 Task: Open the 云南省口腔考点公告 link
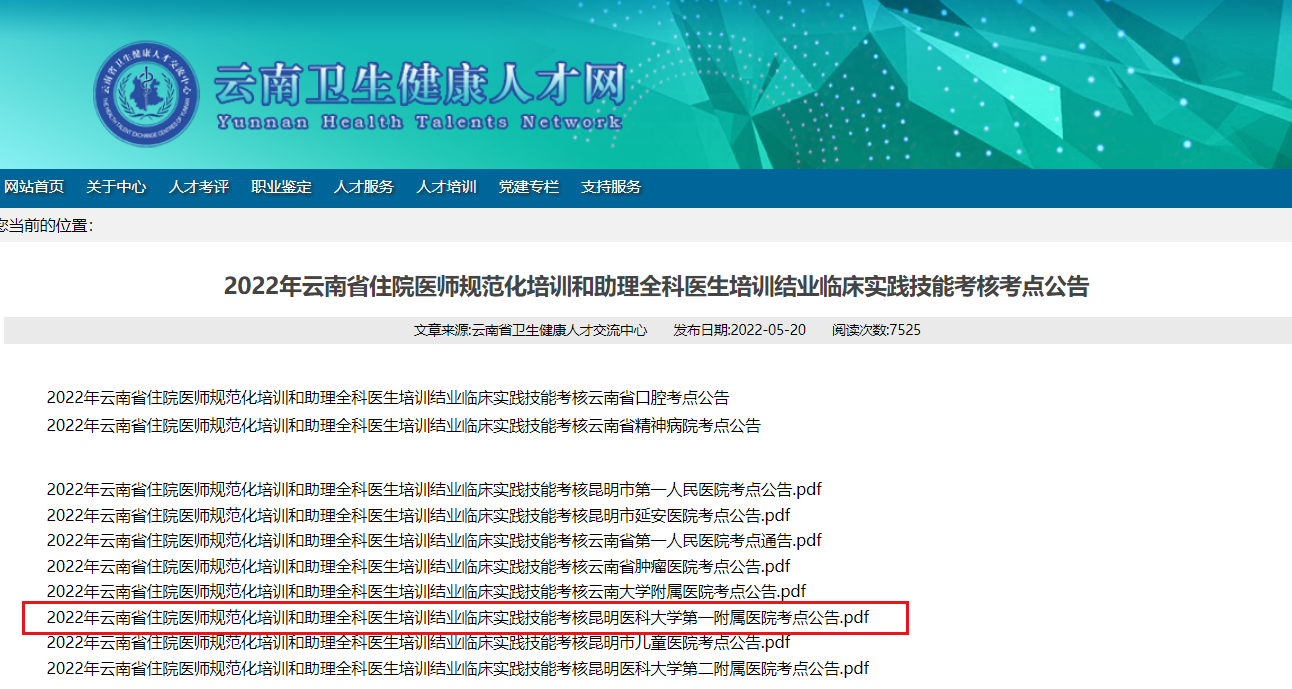click(388, 398)
